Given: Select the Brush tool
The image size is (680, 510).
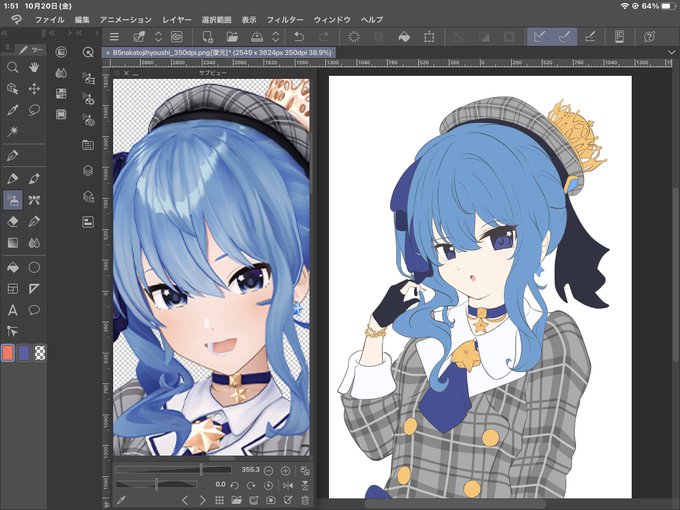Looking at the screenshot, I should (34, 178).
